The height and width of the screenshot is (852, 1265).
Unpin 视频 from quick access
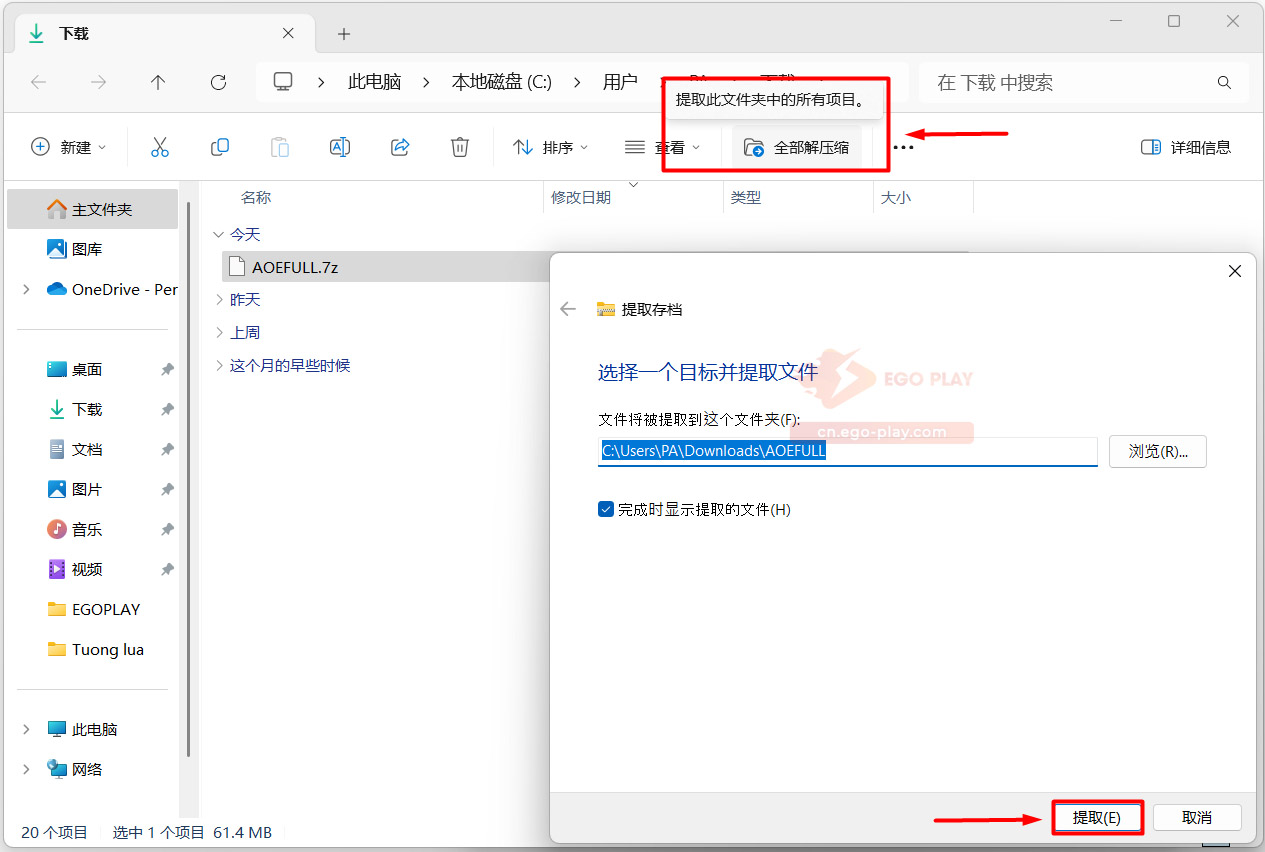coord(167,569)
